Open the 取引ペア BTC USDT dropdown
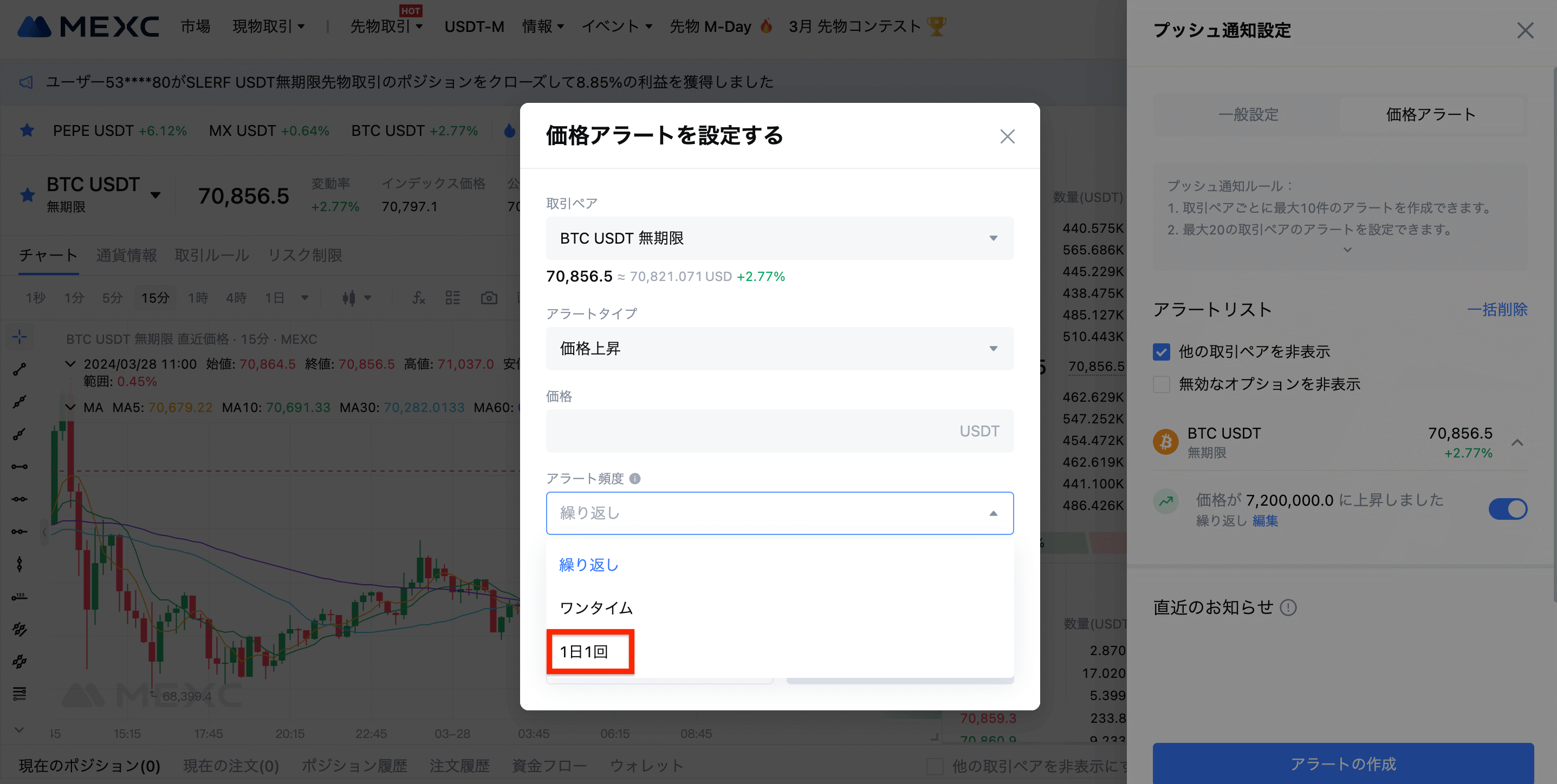Viewport: 1557px width, 784px height. [x=779, y=238]
